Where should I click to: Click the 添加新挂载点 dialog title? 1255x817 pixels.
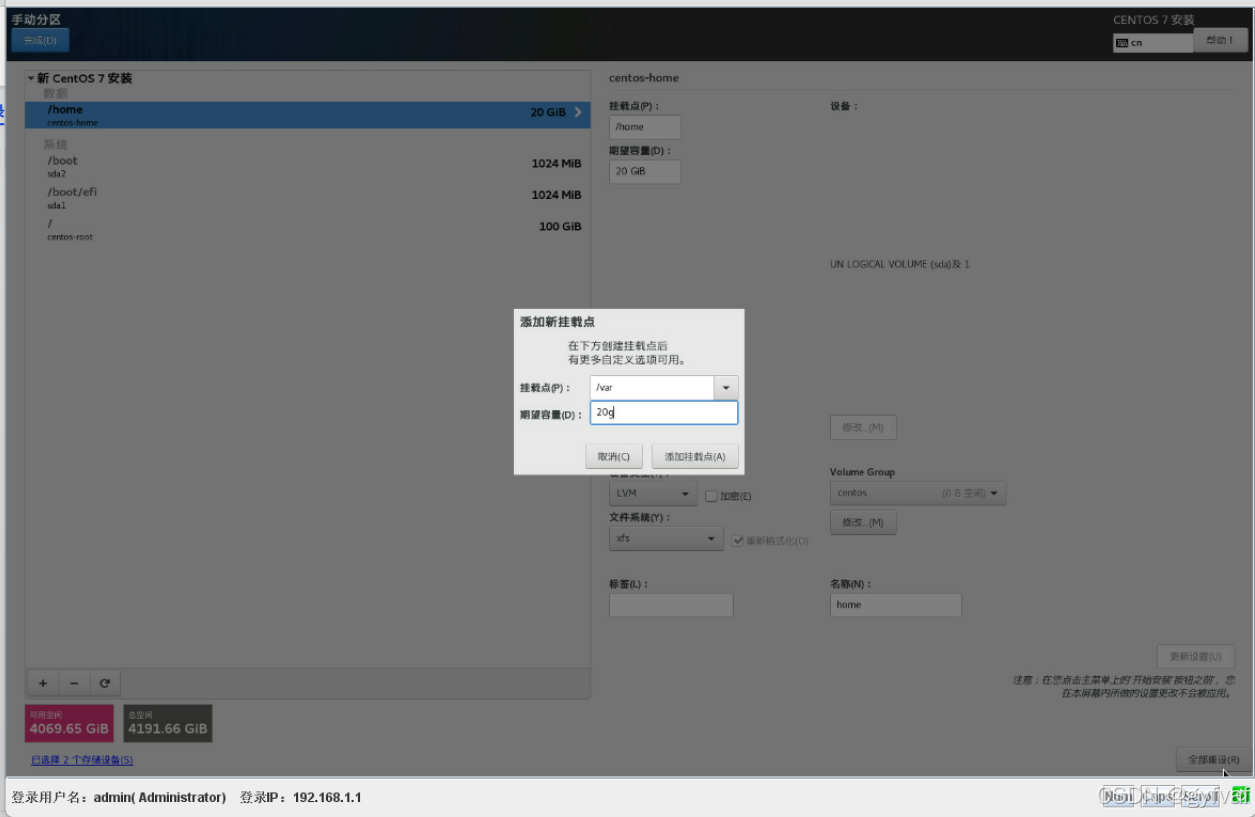pos(558,322)
